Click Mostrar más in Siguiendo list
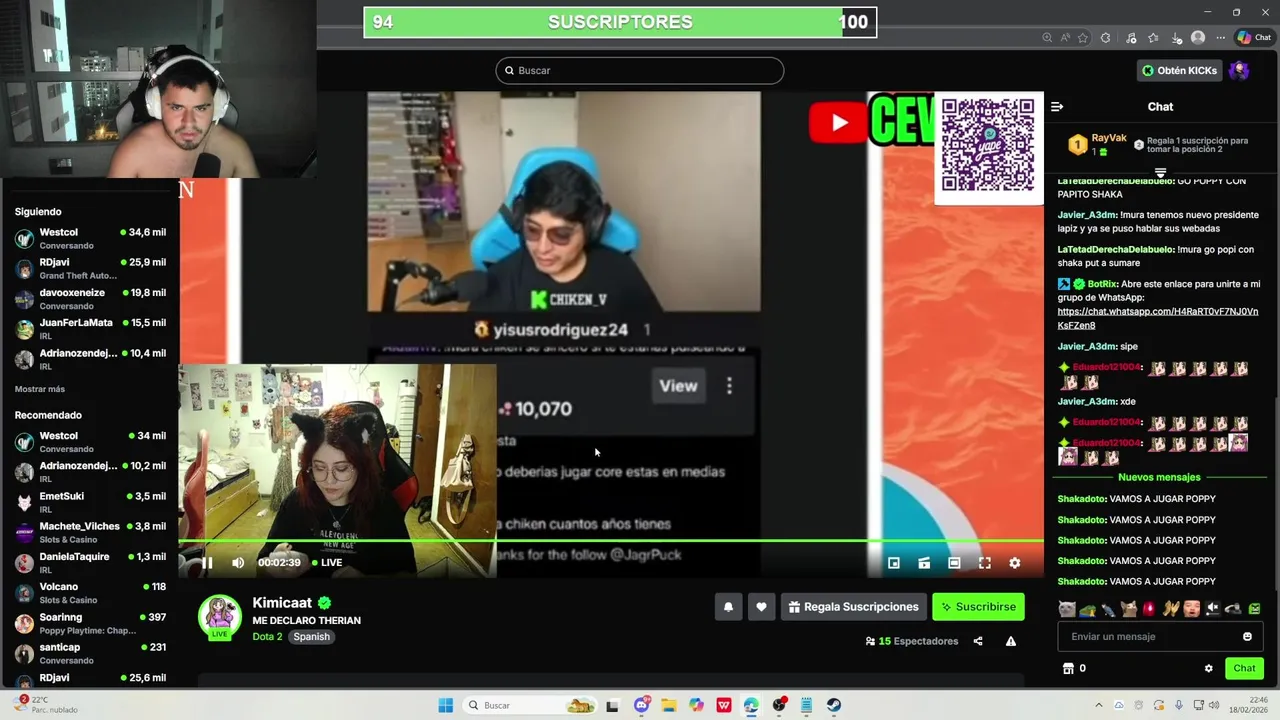Image resolution: width=1280 pixels, height=720 pixels. pyautogui.click(x=40, y=389)
